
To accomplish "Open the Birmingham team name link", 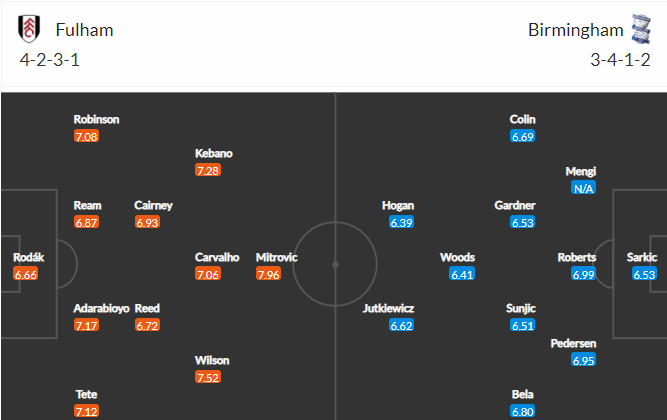I will (x=576, y=30).
